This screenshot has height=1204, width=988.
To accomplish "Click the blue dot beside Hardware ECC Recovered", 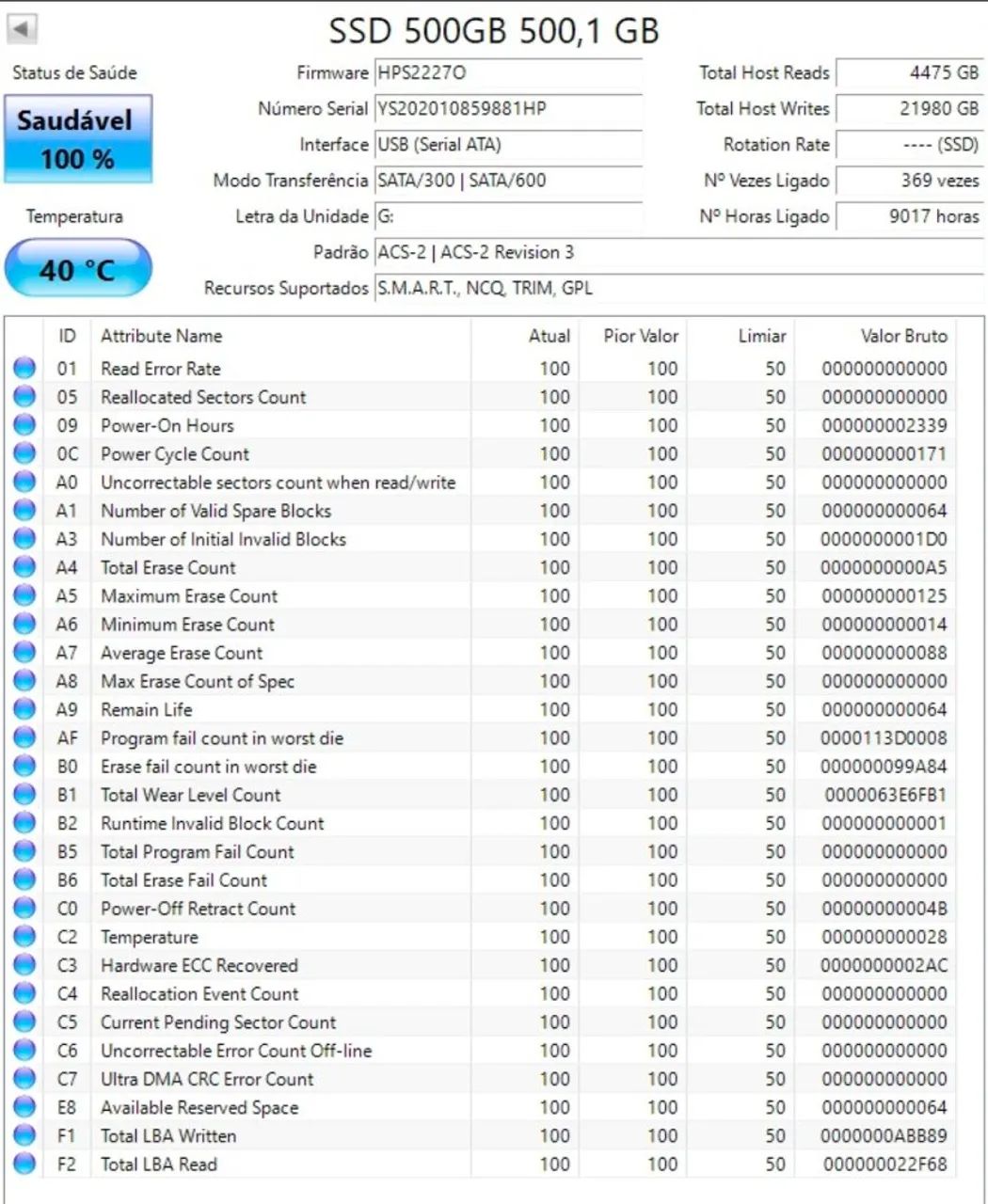I will (25, 965).
